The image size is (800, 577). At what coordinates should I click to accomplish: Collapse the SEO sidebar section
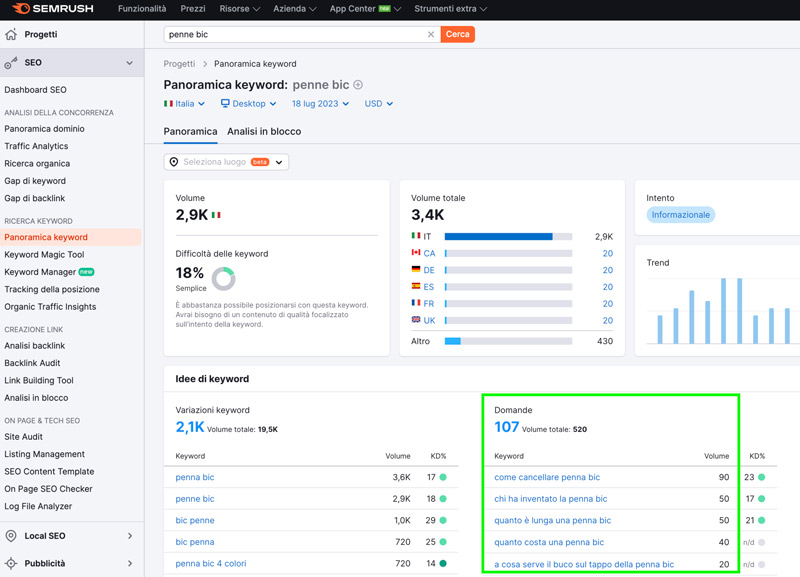pyautogui.click(x=130, y=63)
